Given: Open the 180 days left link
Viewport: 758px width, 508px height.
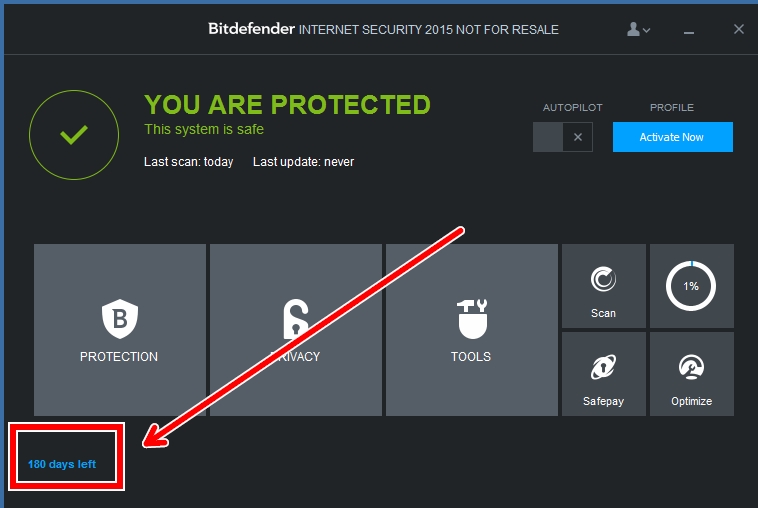Looking at the screenshot, I should coord(62,464).
